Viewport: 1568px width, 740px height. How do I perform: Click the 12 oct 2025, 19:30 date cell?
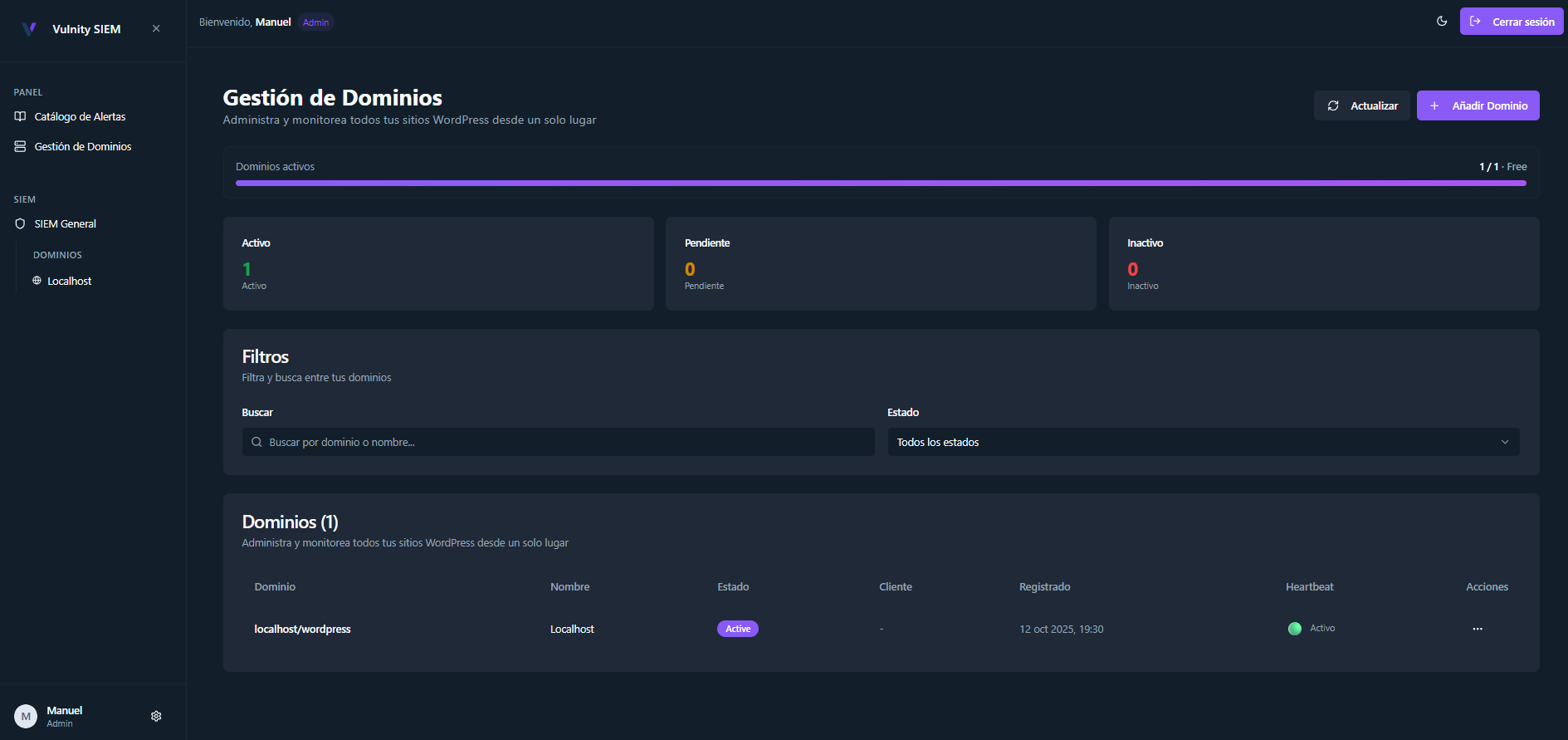pos(1062,629)
